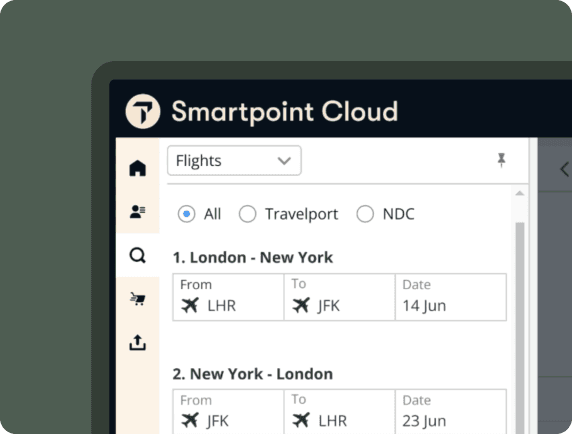Click the scrollbar up arrow

[520, 193]
